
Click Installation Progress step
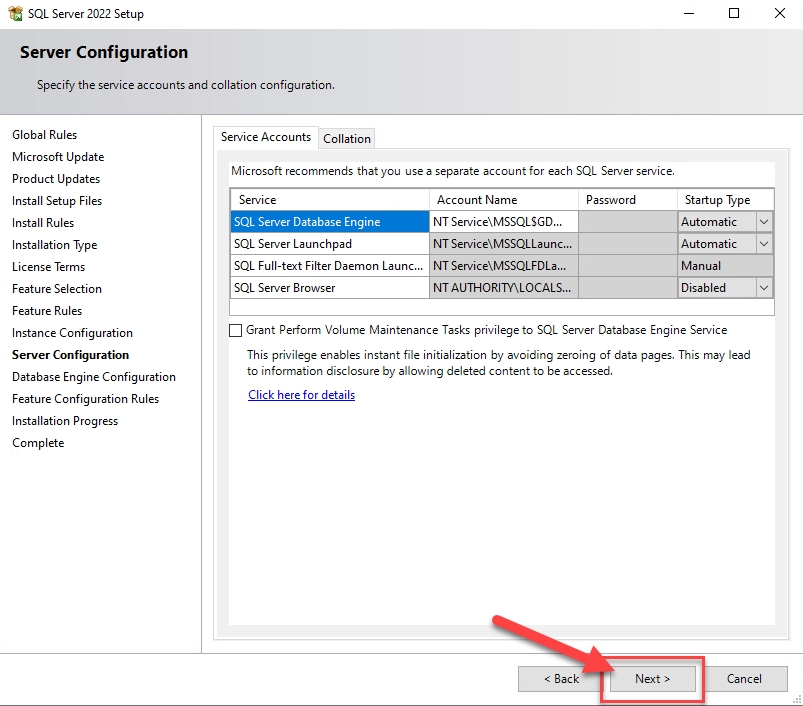65,421
